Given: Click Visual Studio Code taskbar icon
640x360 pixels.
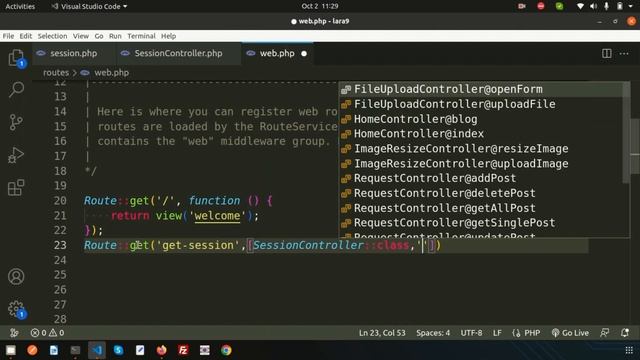Looking at the screenshot, I should pyautogui.click(x=97, y=350).
